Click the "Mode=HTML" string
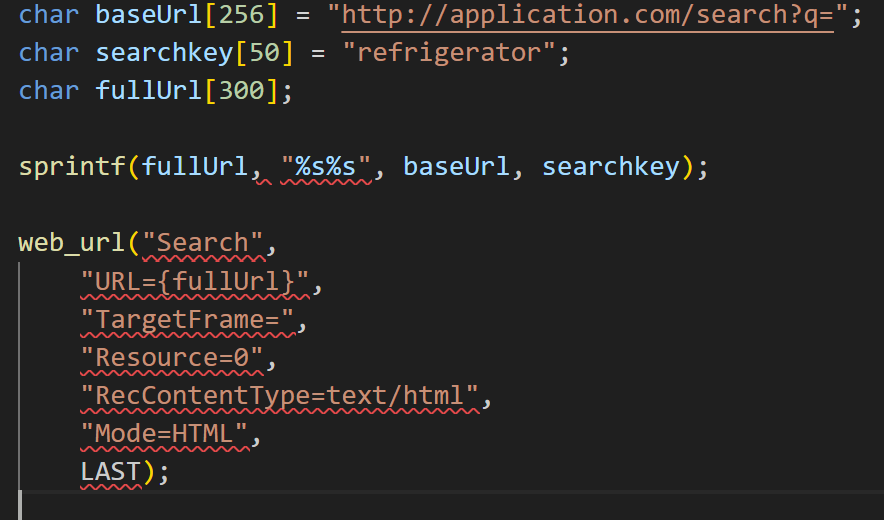The height and width of the screenshot is (520, 884). click(165, 433)
